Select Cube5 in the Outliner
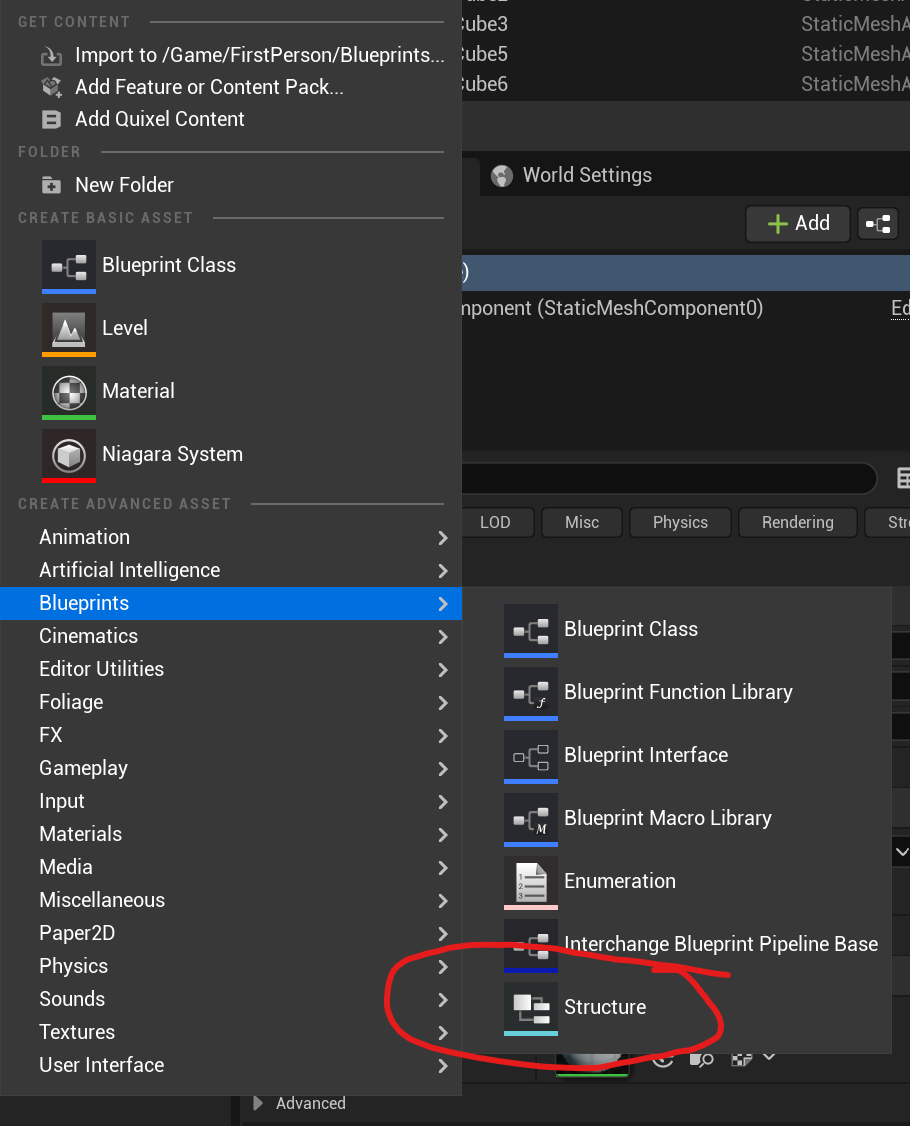Image resolution: width=910 pixels, height=1126 pixels. tap(686, 55)
